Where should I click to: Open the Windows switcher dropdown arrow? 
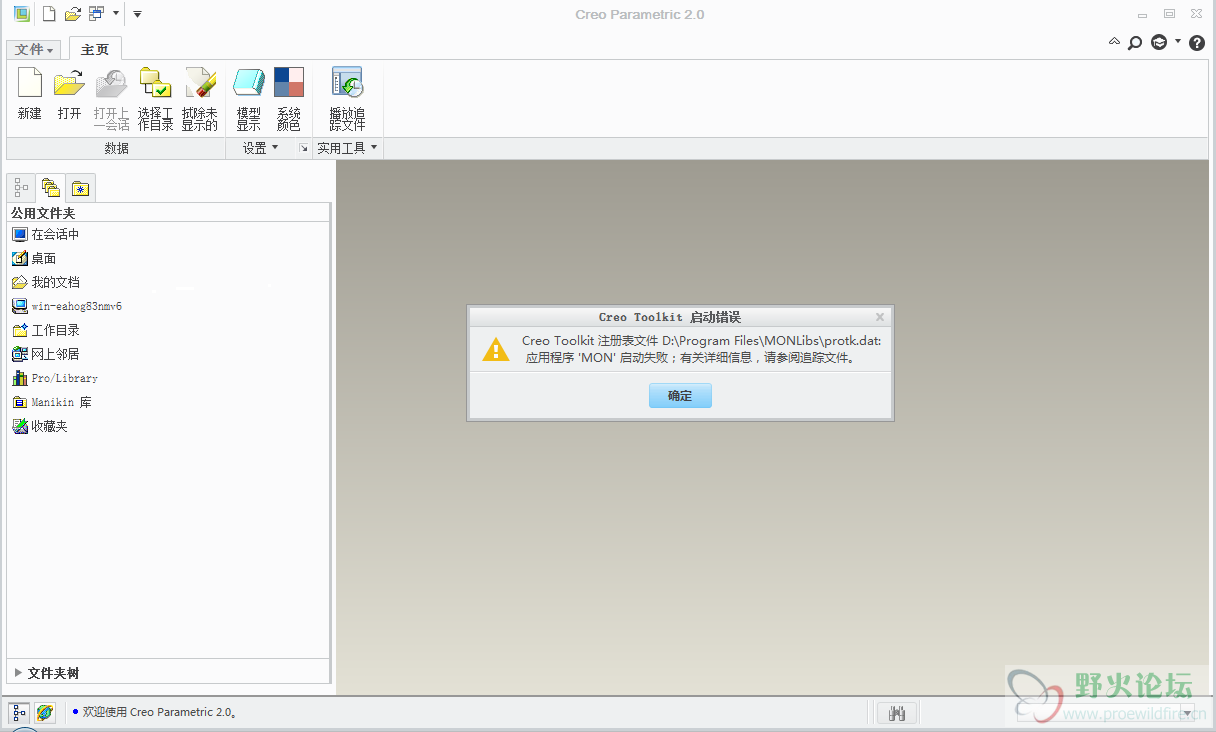point(116,14)
